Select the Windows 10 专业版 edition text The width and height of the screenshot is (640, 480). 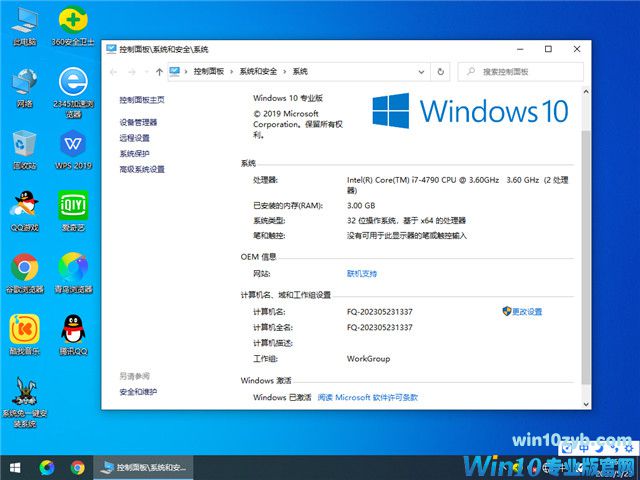(x=288, y=98)
